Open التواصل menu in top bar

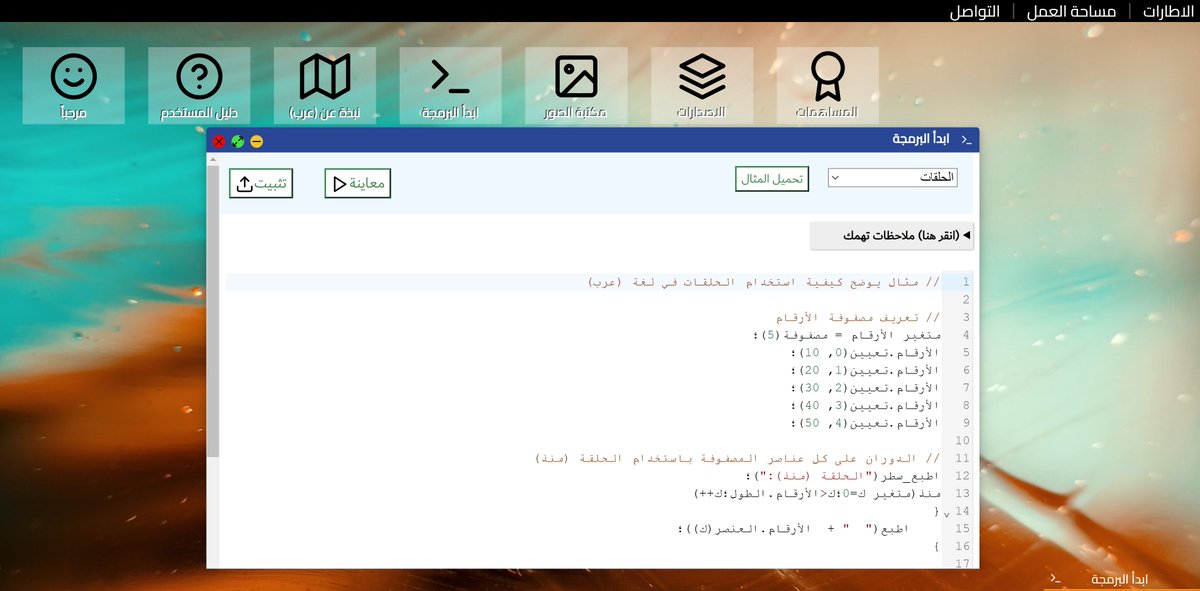click(976, 11)
